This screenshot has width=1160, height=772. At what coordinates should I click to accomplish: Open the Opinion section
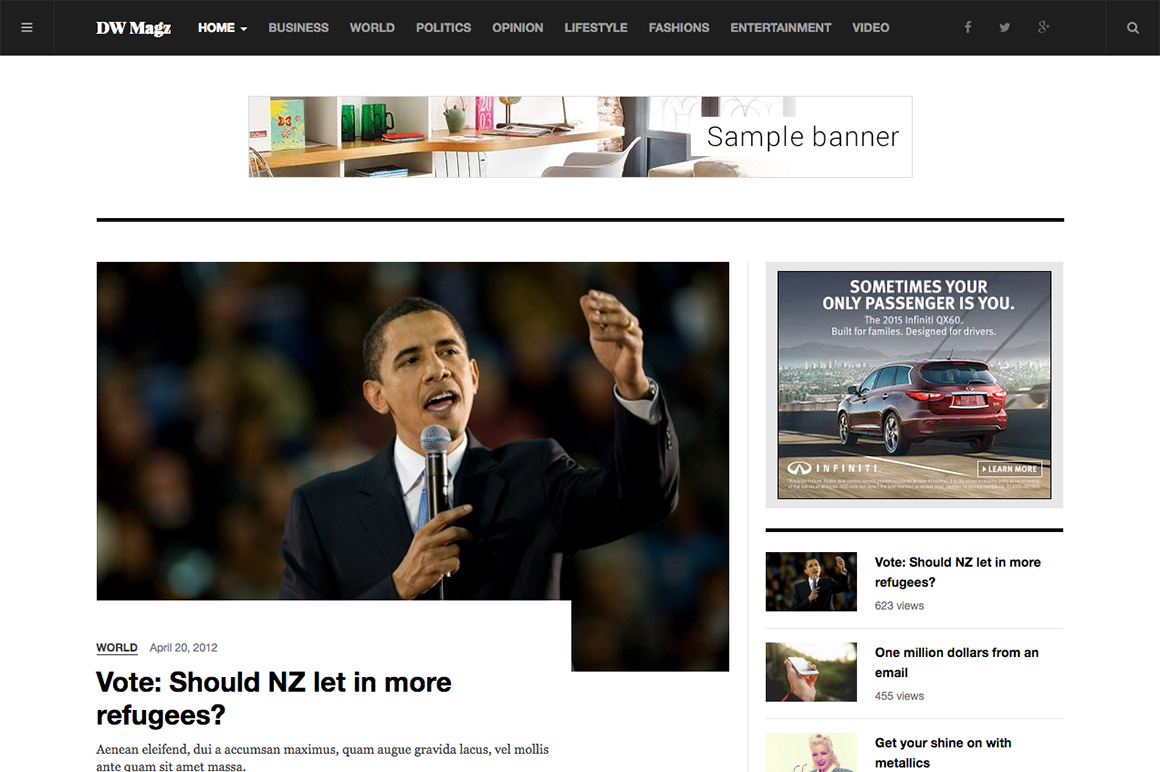point(518,28)
